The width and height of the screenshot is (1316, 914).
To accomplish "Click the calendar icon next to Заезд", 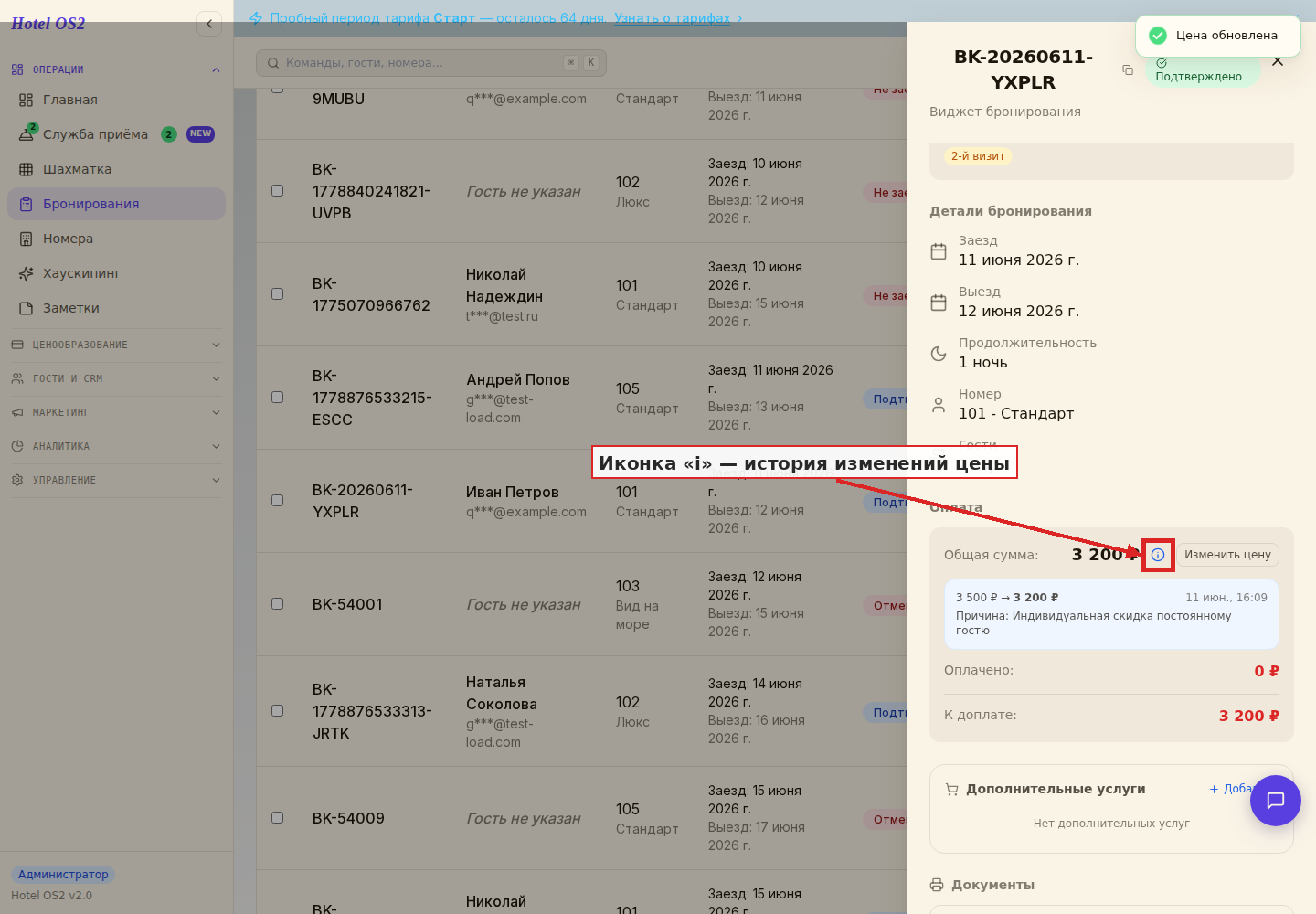I will (x=939, y=251).
